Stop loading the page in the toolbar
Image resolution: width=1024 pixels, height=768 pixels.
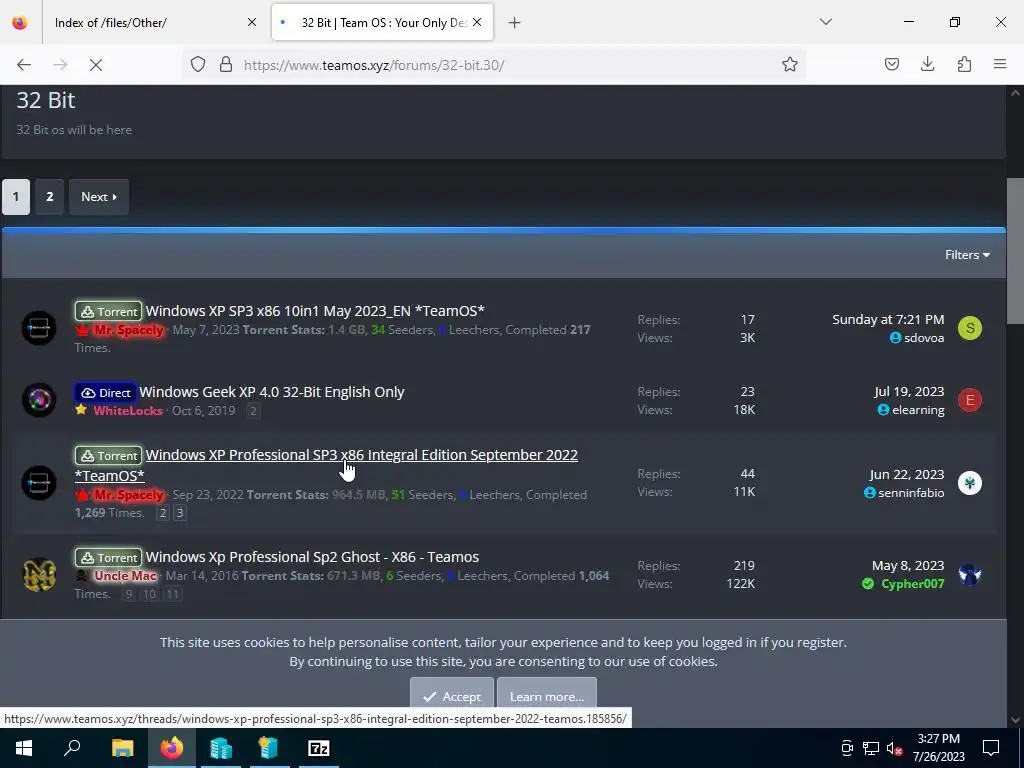[96, 65]
